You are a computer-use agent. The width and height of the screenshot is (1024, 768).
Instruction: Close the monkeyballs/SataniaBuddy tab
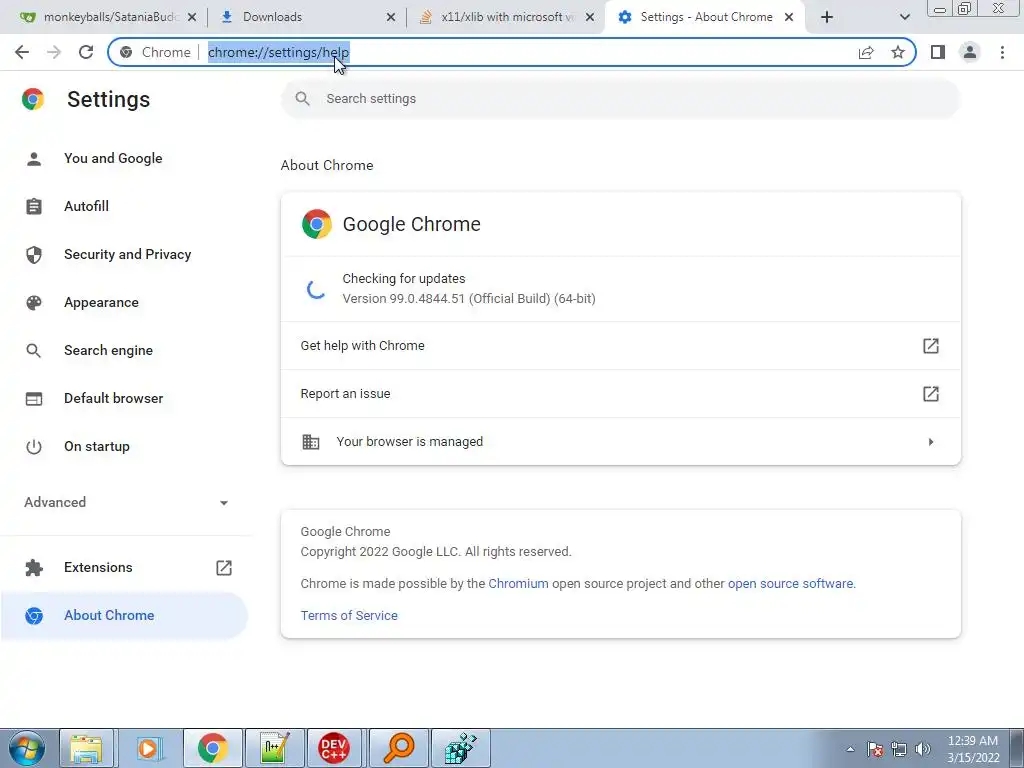(x=192, y=18)
